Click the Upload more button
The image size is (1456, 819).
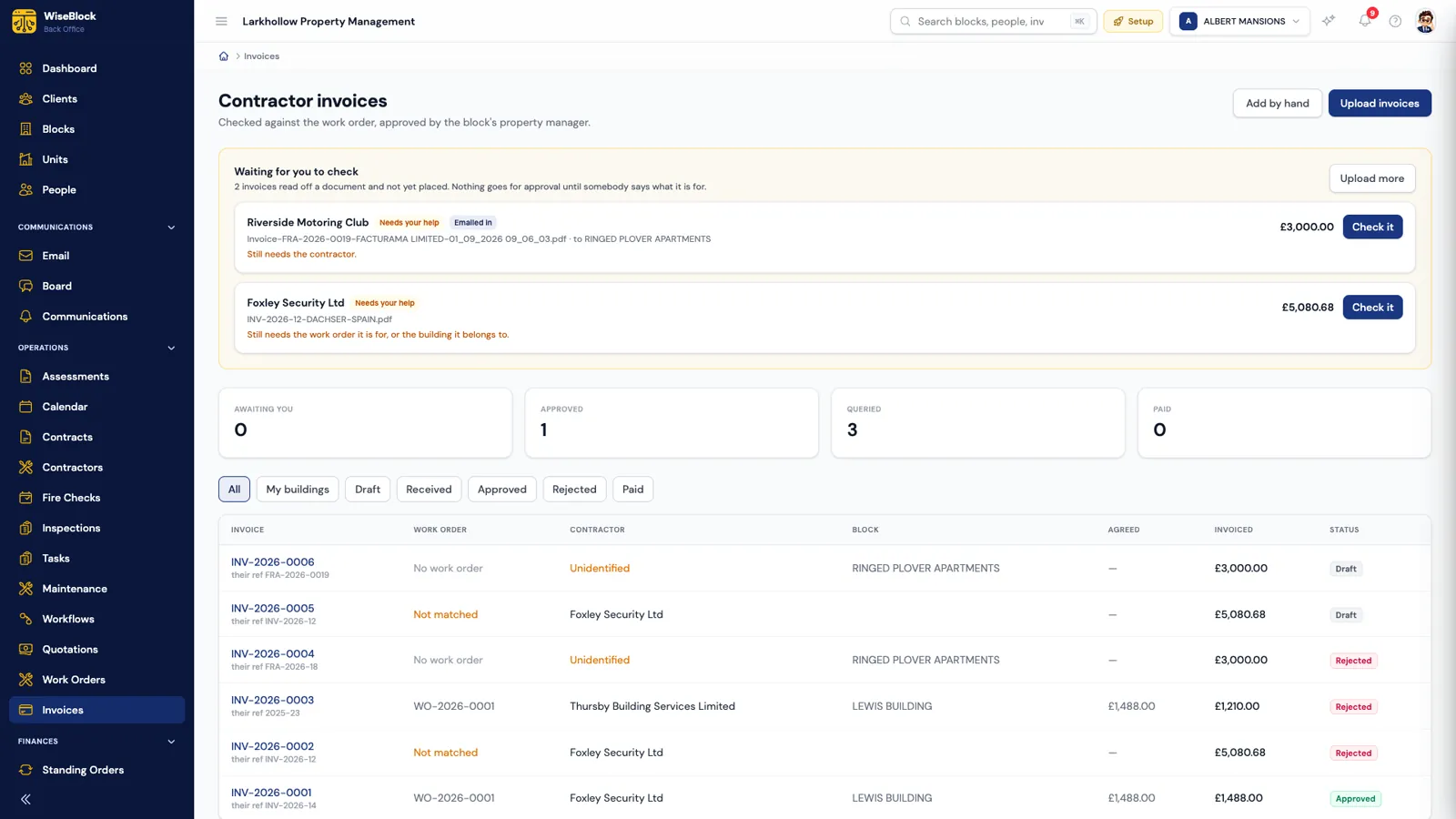tap(1371, 178)
